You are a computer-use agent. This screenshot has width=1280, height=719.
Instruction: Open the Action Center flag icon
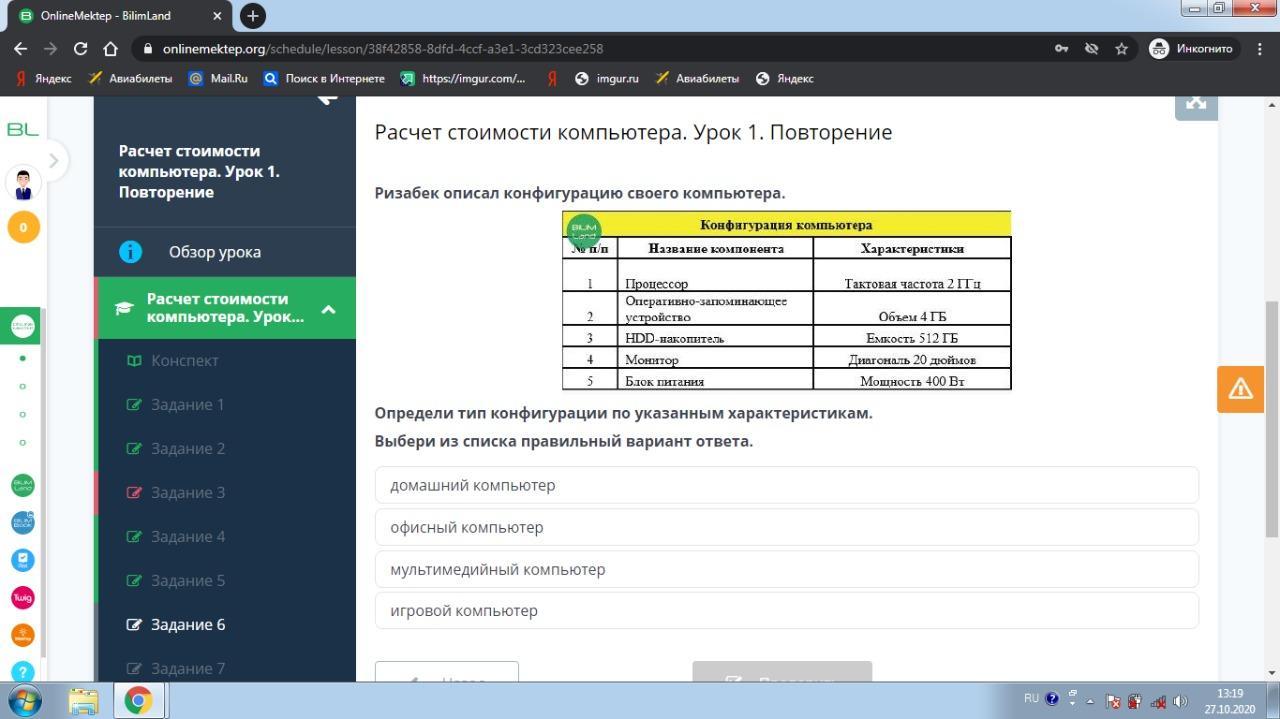[1112, 701]
